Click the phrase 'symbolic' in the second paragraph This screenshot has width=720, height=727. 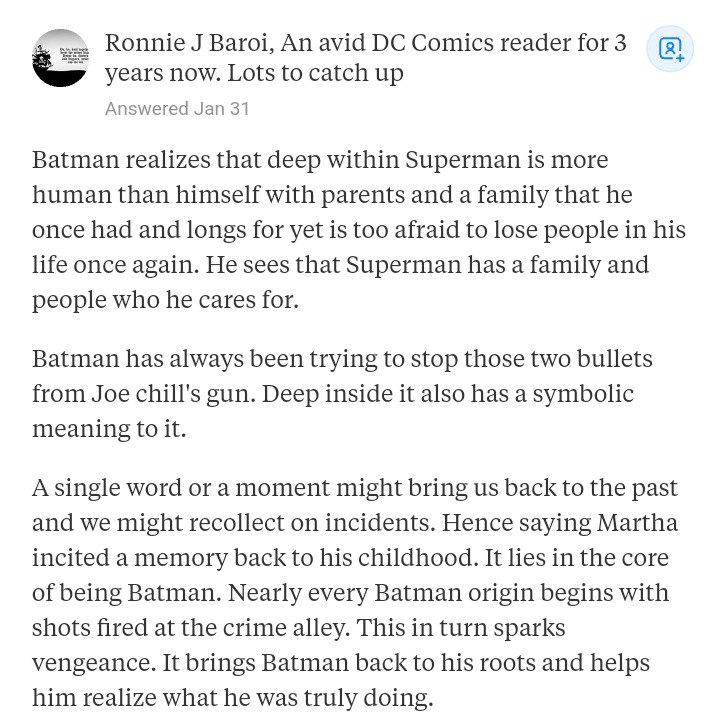[x=583, y=394]
